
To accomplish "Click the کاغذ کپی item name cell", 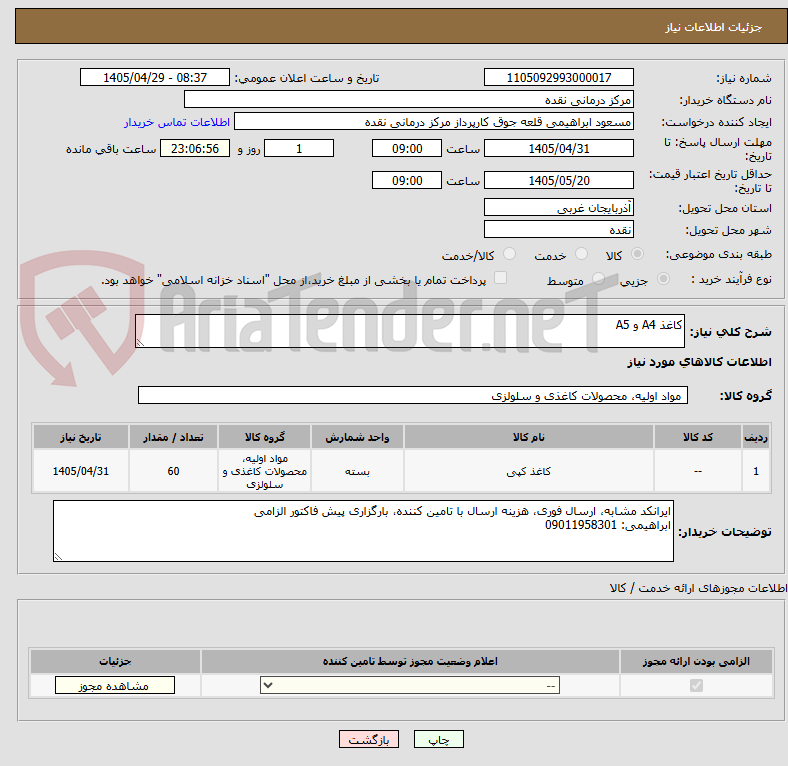I will click(x=529, y=471).
